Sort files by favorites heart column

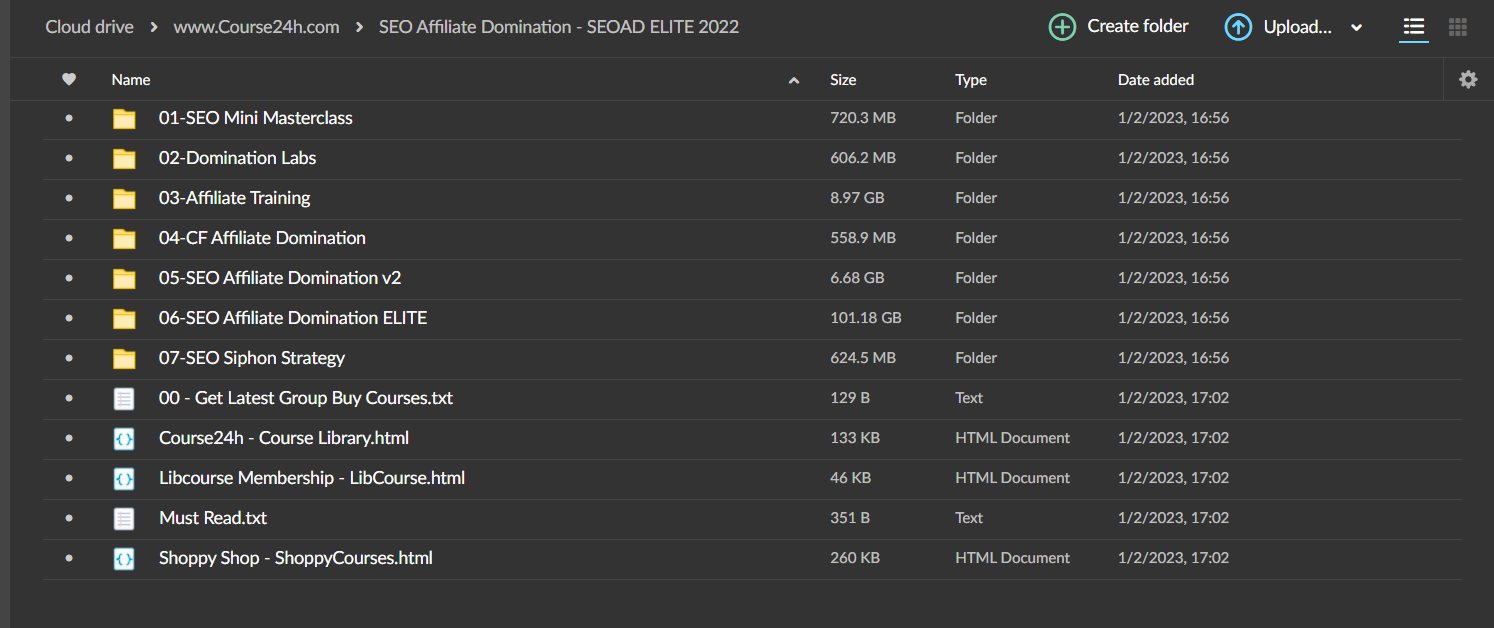(x=69, y=80)
